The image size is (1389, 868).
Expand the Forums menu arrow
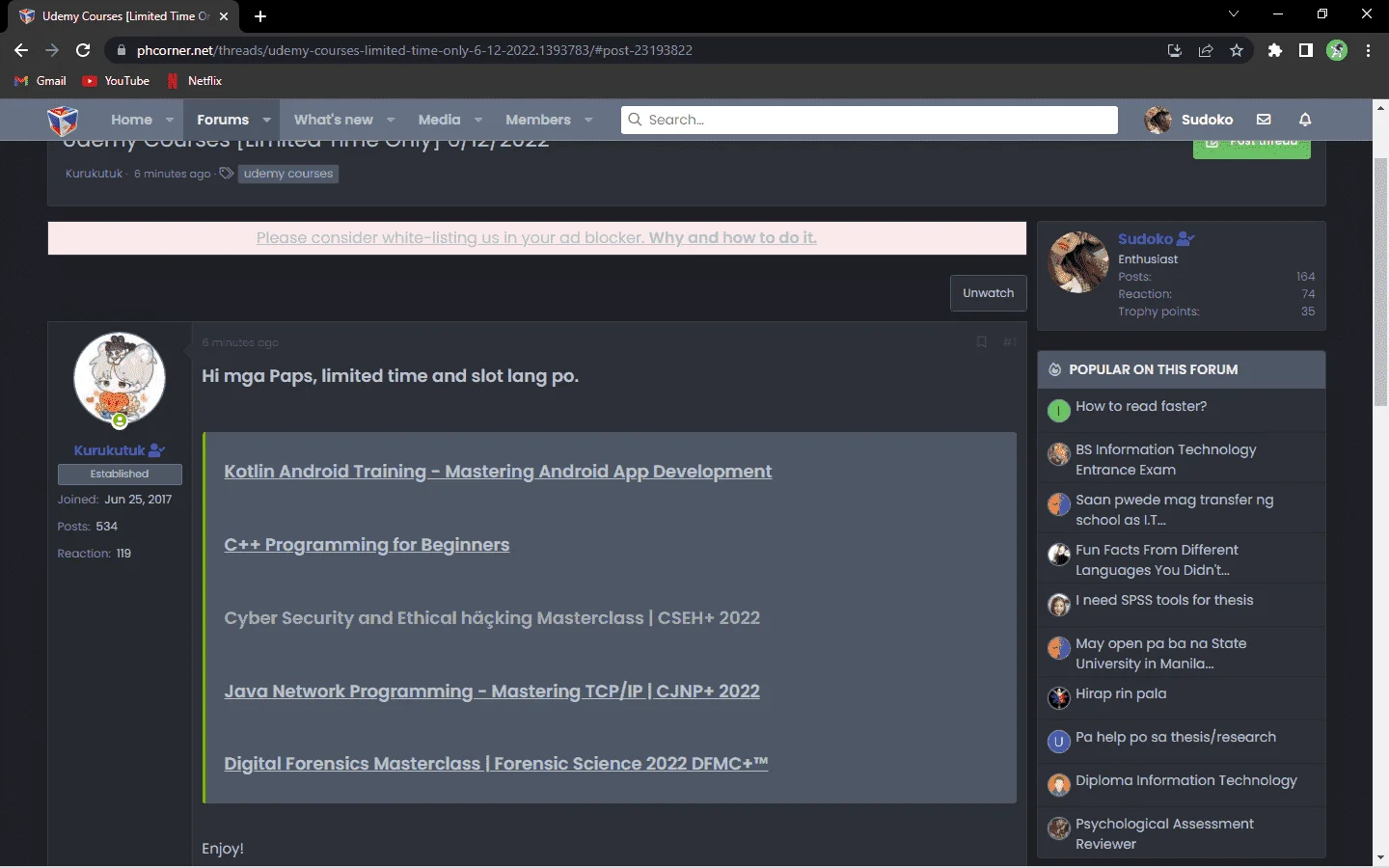click(266, 120)
